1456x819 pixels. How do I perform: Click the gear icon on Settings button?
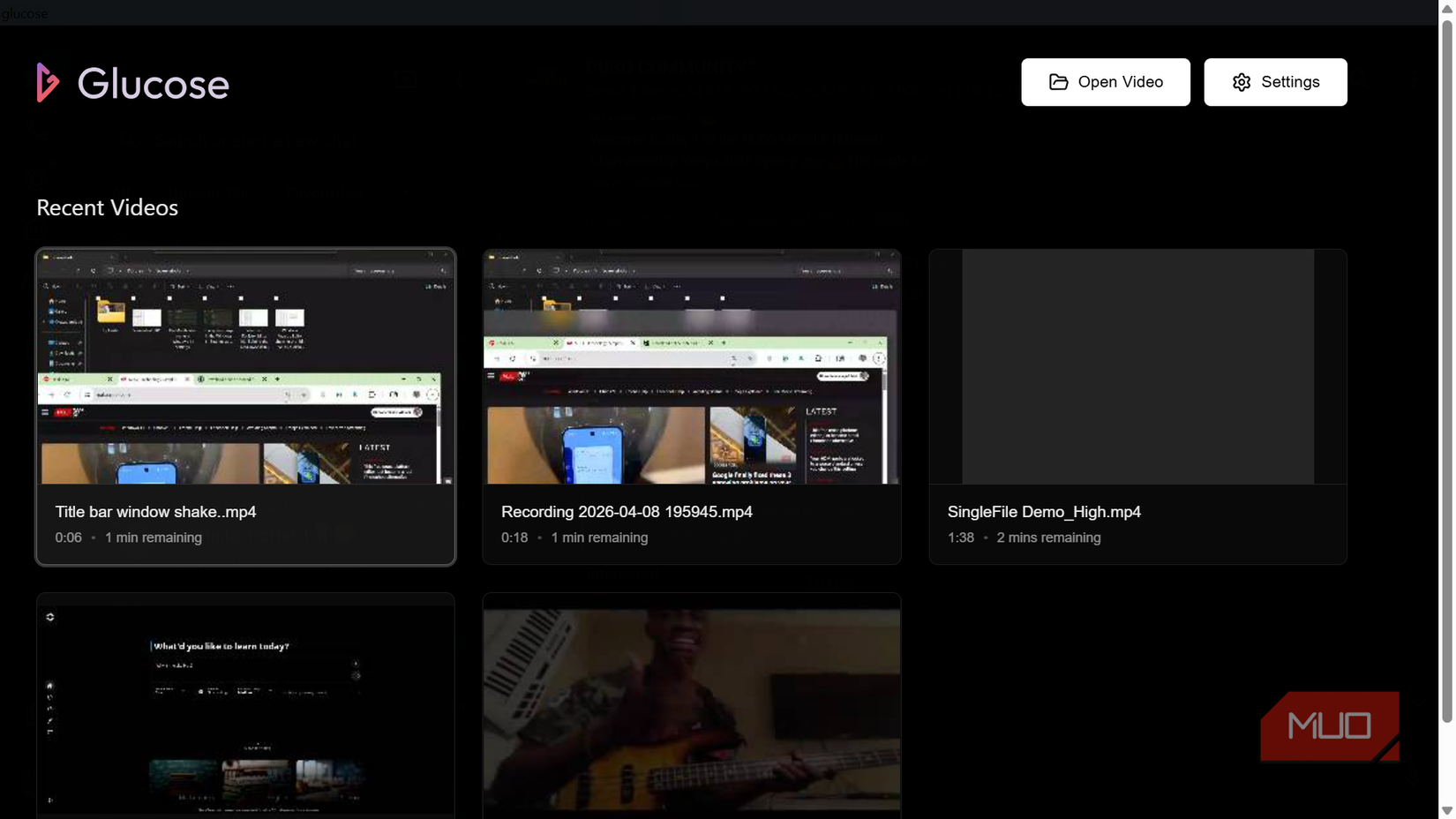[x=1241, y=81]
